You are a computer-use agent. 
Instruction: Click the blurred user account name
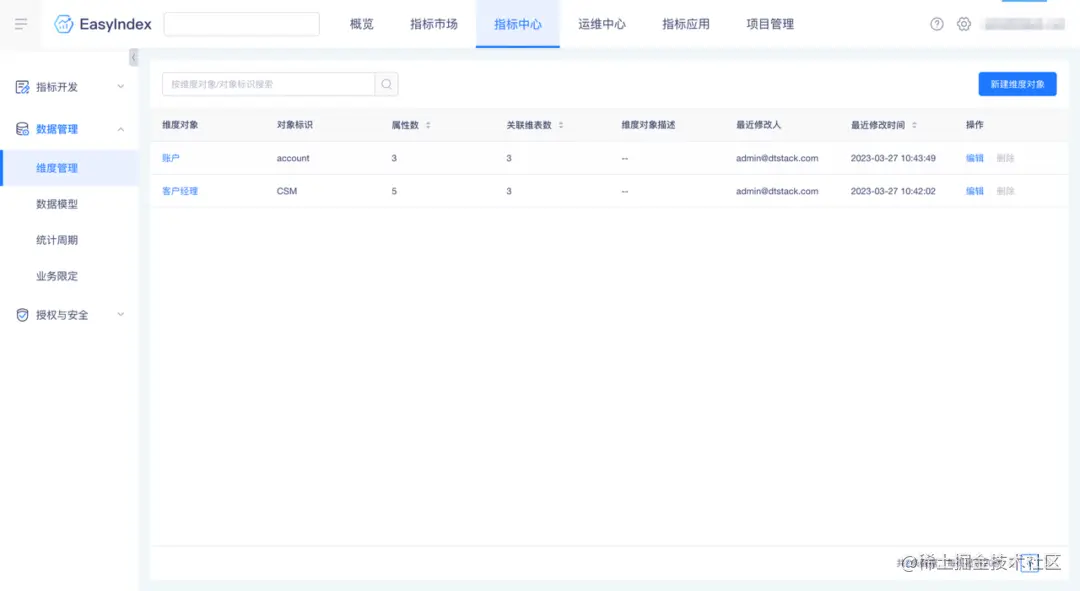click(1024, 24)
